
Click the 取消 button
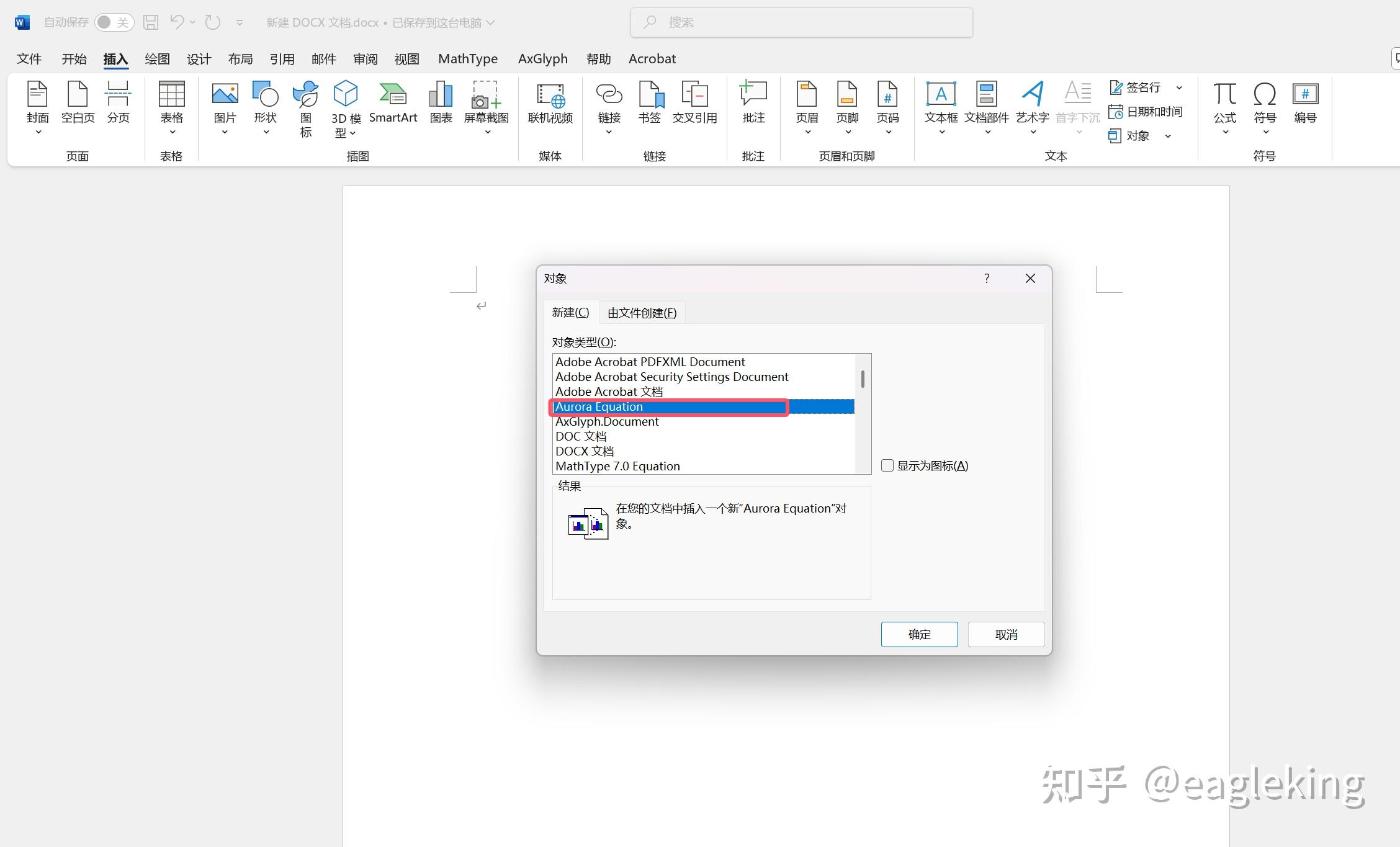1006,634
